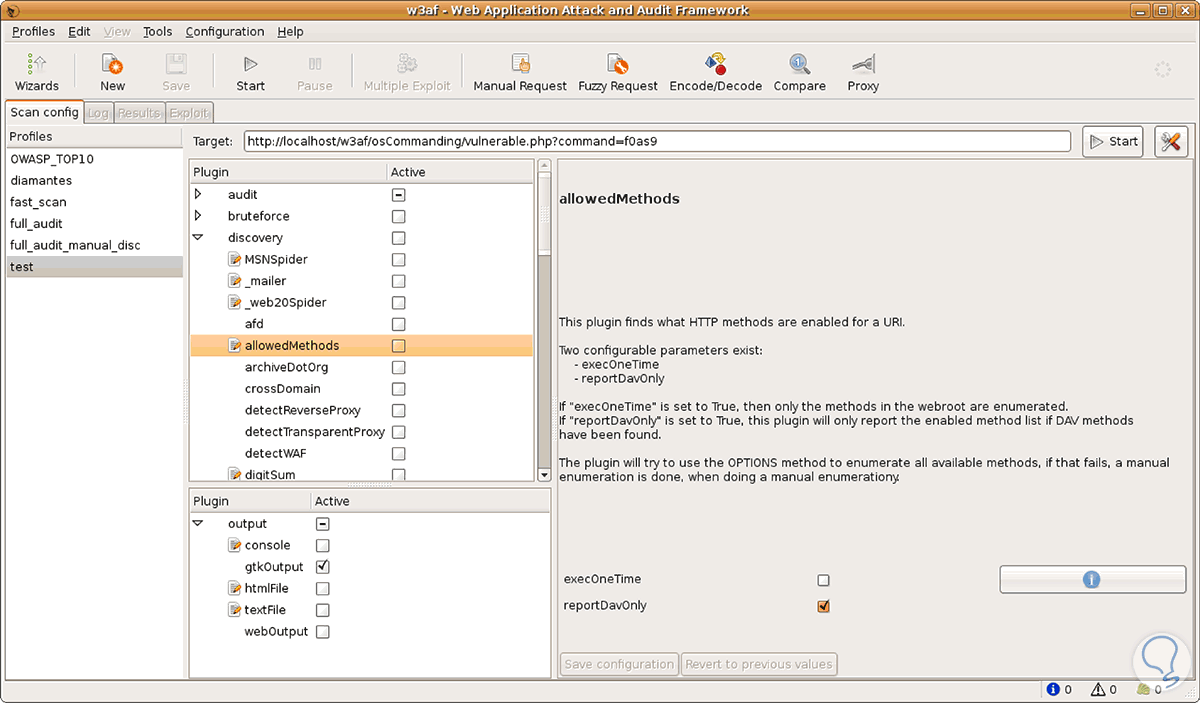
Task: Click the blue info button icon
Action: 1092,579
